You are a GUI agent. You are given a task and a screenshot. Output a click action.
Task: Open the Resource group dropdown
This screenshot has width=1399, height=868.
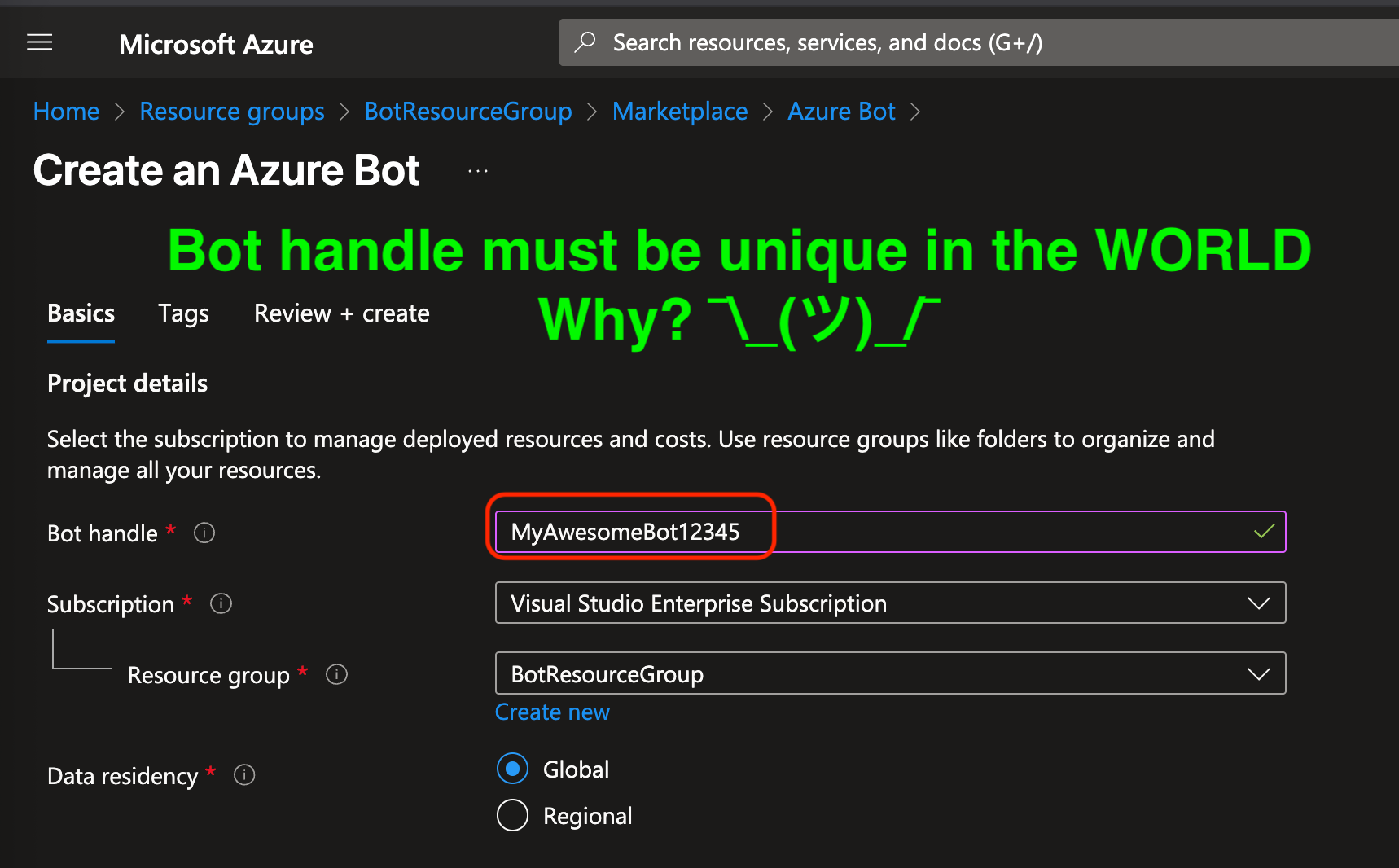tap(890, 673)
